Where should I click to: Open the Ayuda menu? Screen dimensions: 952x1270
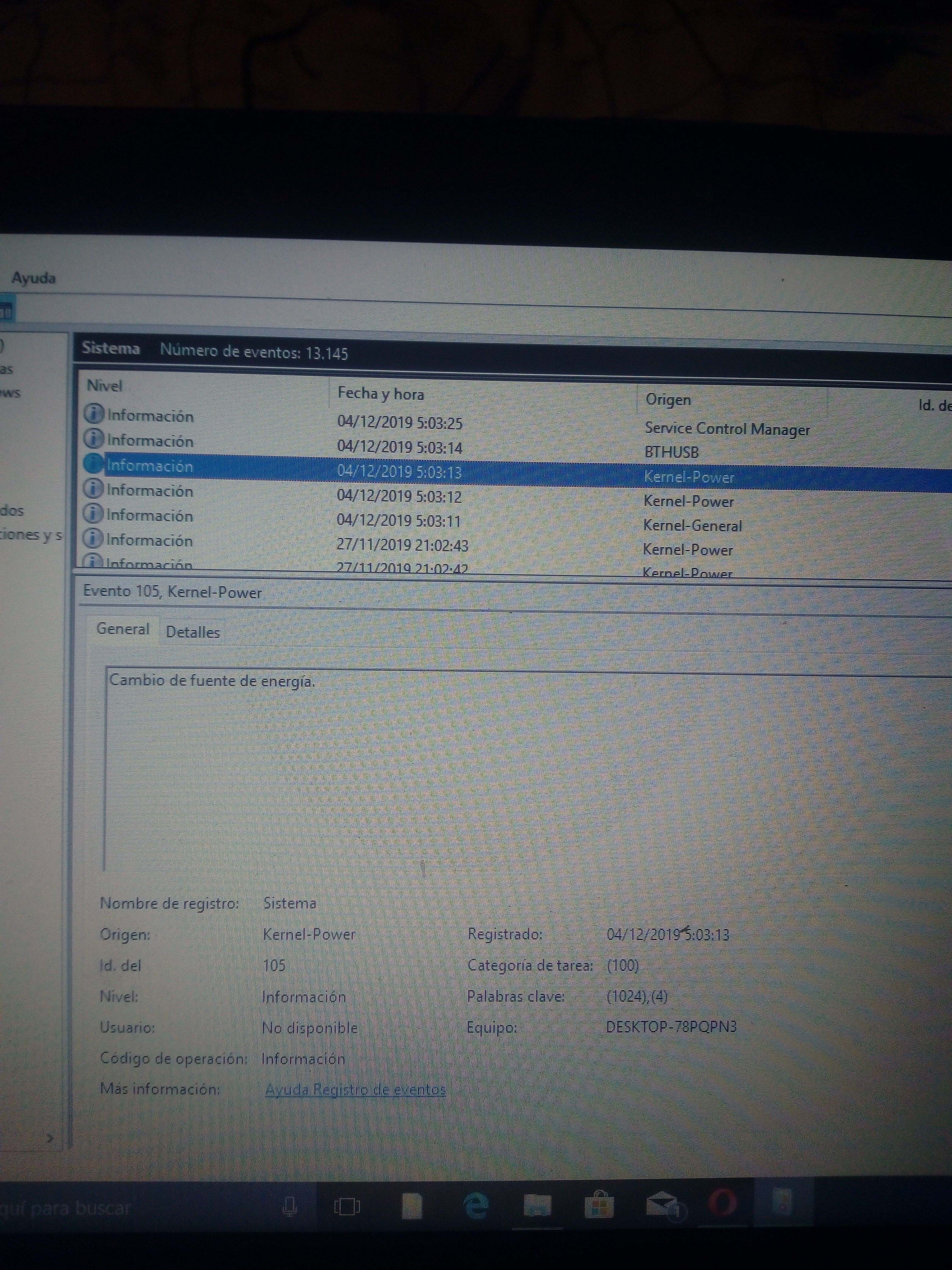coord(34,278)
